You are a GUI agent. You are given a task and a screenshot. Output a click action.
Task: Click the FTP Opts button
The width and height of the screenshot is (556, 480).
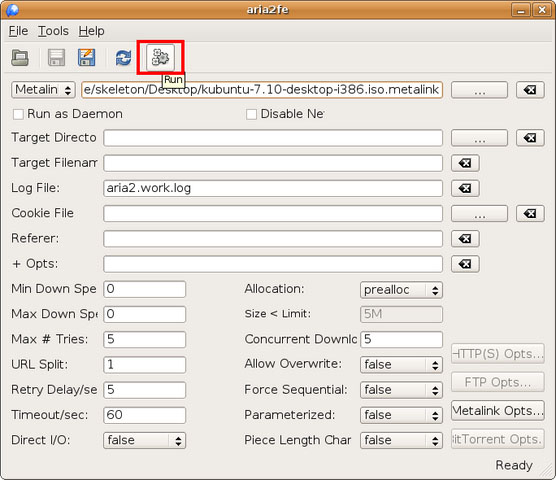click(498, 382)
